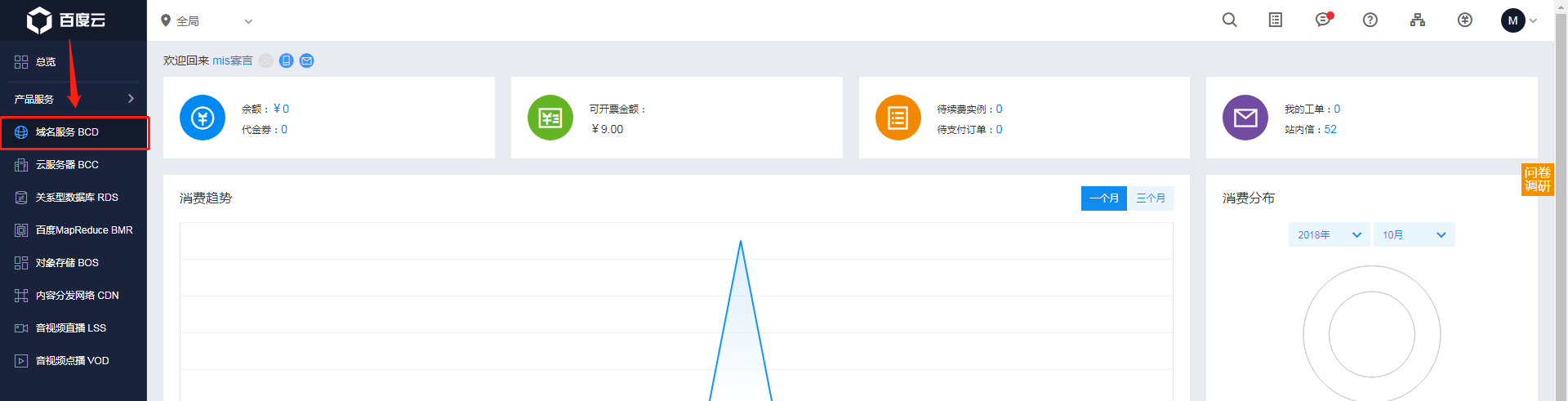Viewport: 1568px width, 401px height.
Task: Open 对象存储 BOS in sidebar
Action: (x=73, y=263)
